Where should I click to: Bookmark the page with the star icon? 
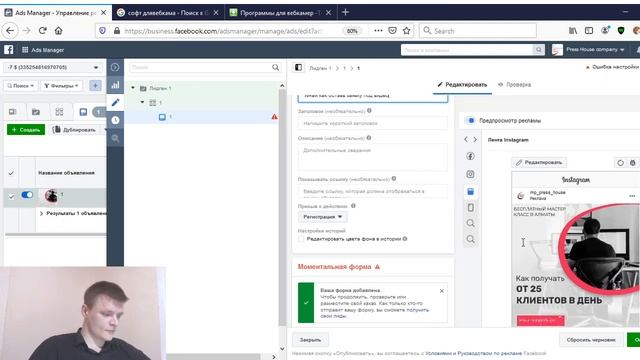point(406,31)
